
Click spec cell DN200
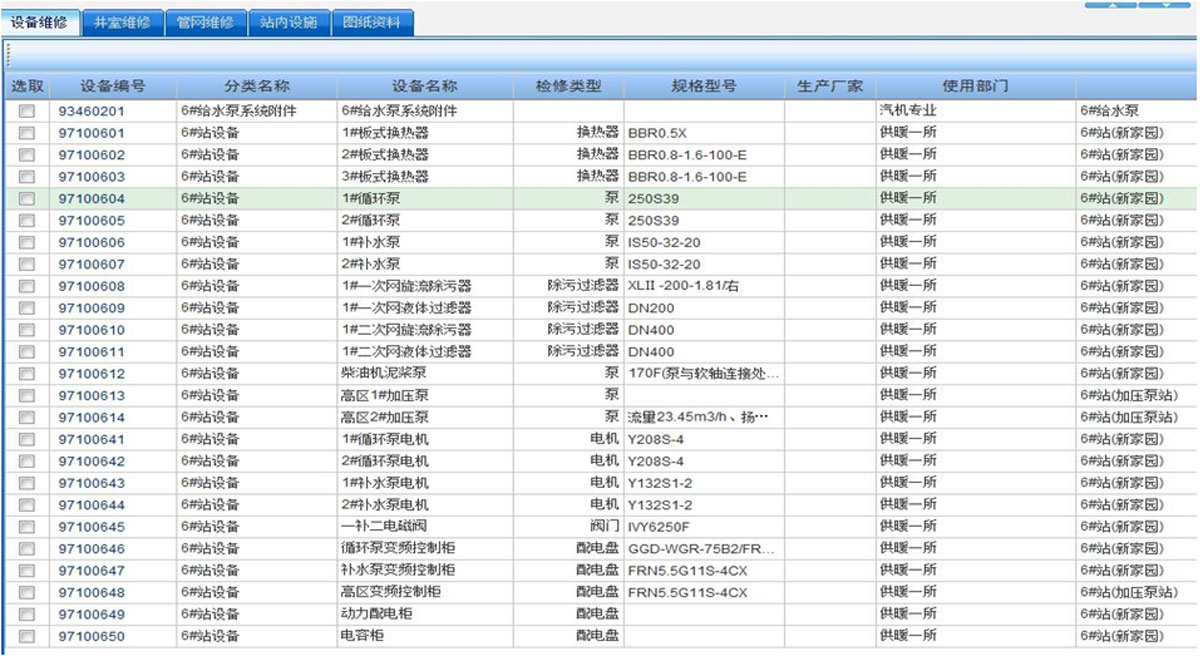[651, 308]
